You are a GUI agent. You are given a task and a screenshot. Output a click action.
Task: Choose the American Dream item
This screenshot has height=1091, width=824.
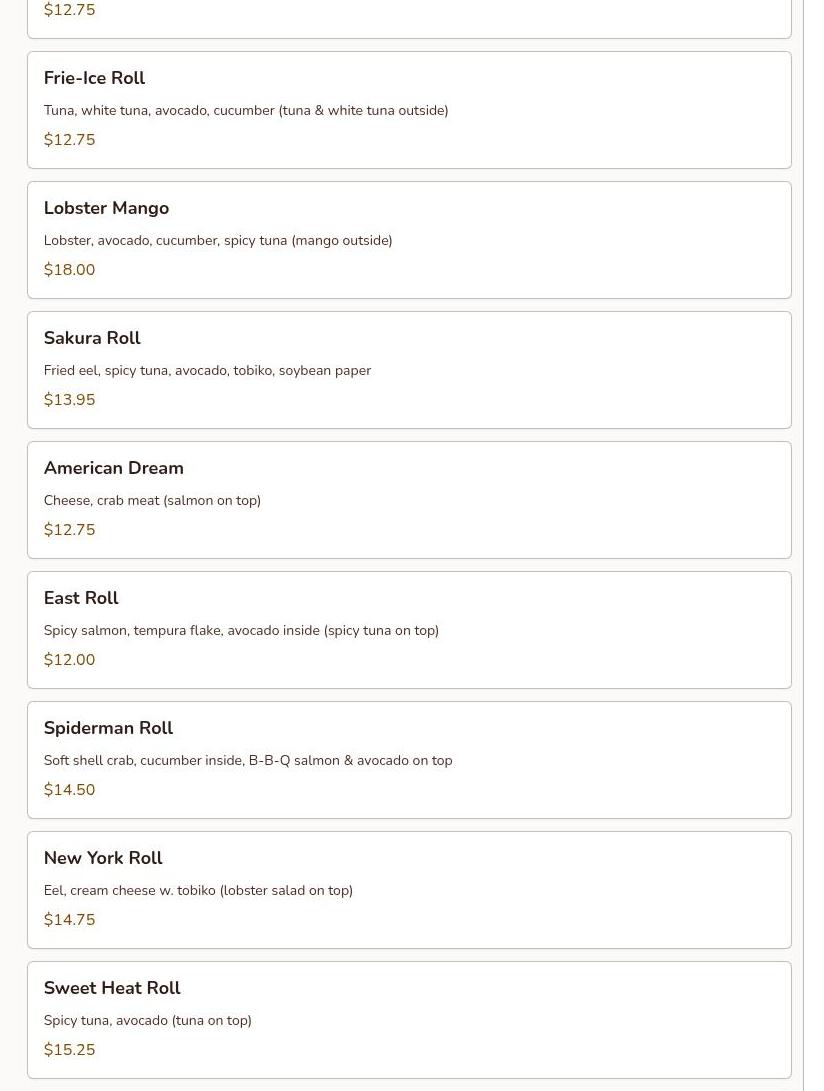[409, 500]
